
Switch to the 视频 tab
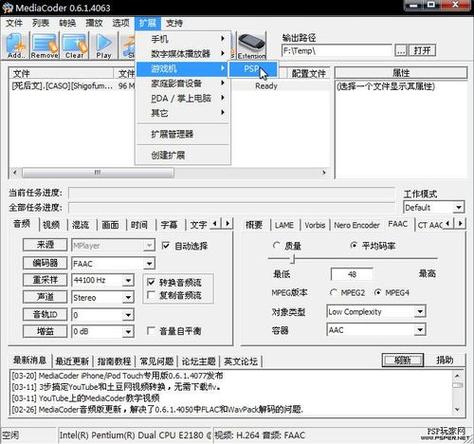pyautogui.click(x=52, y=225)
